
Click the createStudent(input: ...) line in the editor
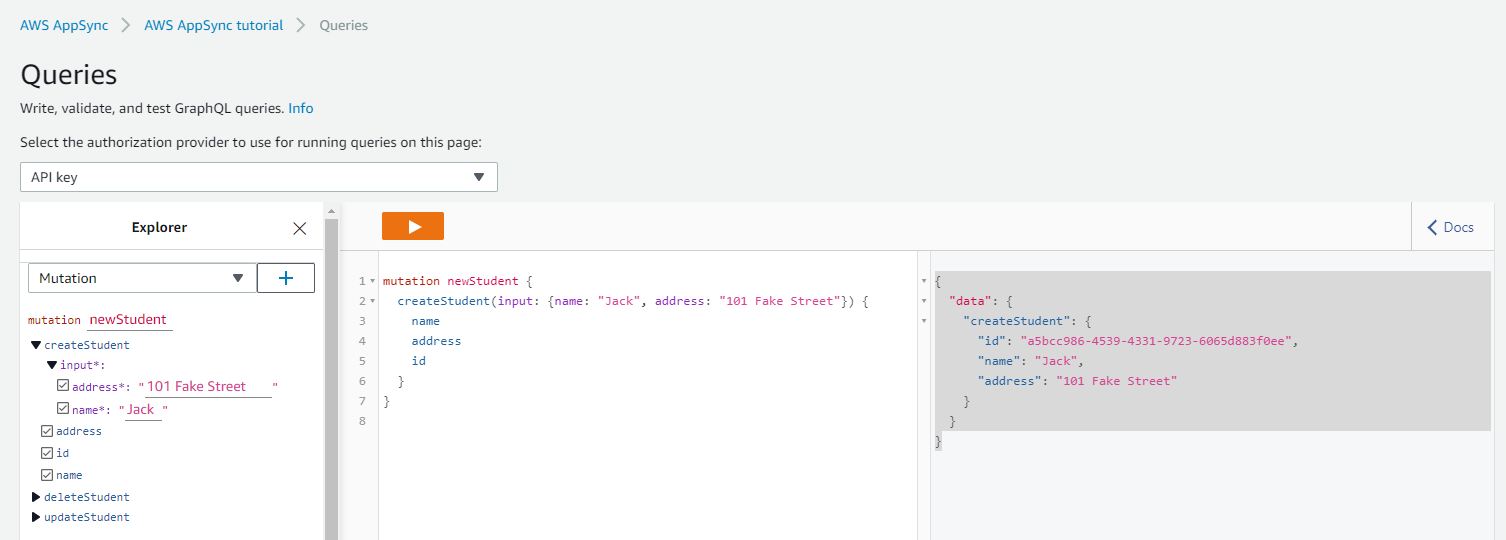(x=633, y=301)
